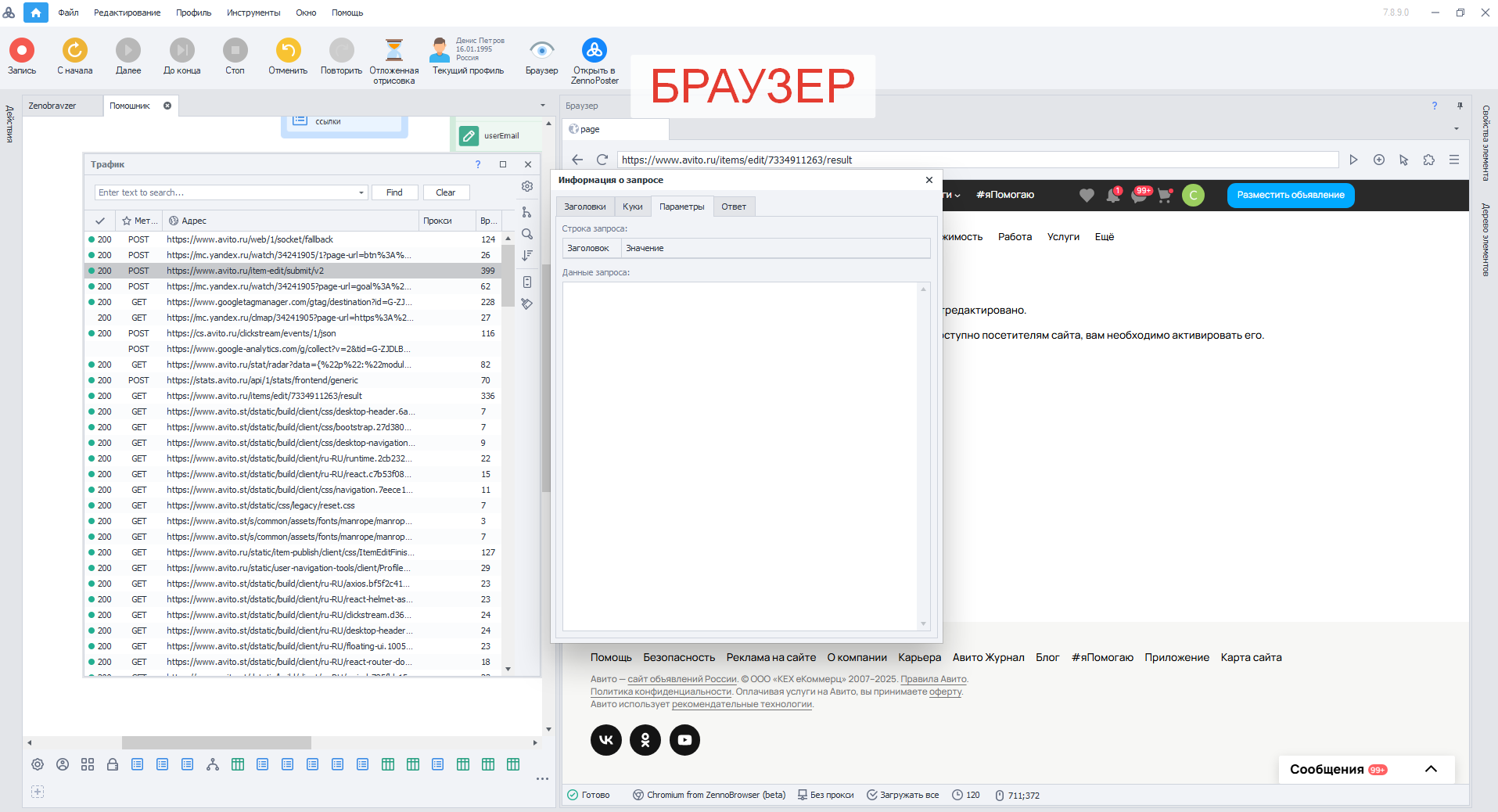Open traffic settings gear icon
The width and height of the screenshot is (1498, 812).
[527, 186]
